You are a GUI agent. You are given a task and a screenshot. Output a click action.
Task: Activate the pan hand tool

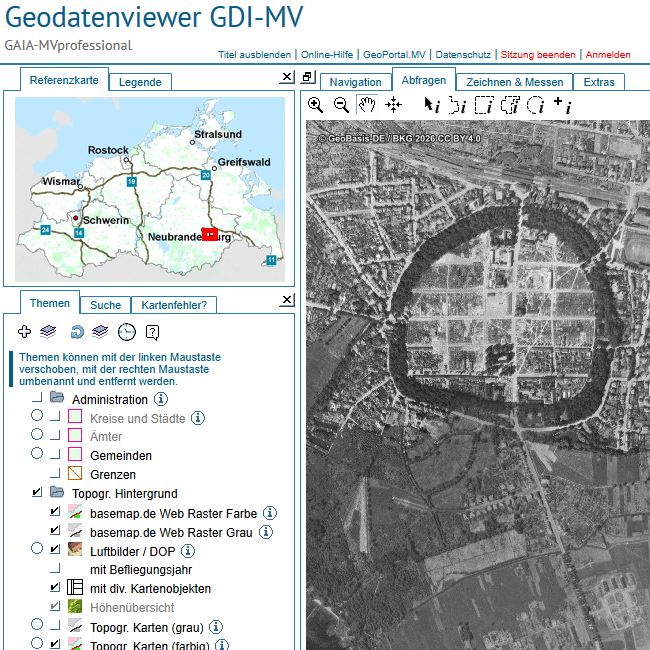point(367,104)
